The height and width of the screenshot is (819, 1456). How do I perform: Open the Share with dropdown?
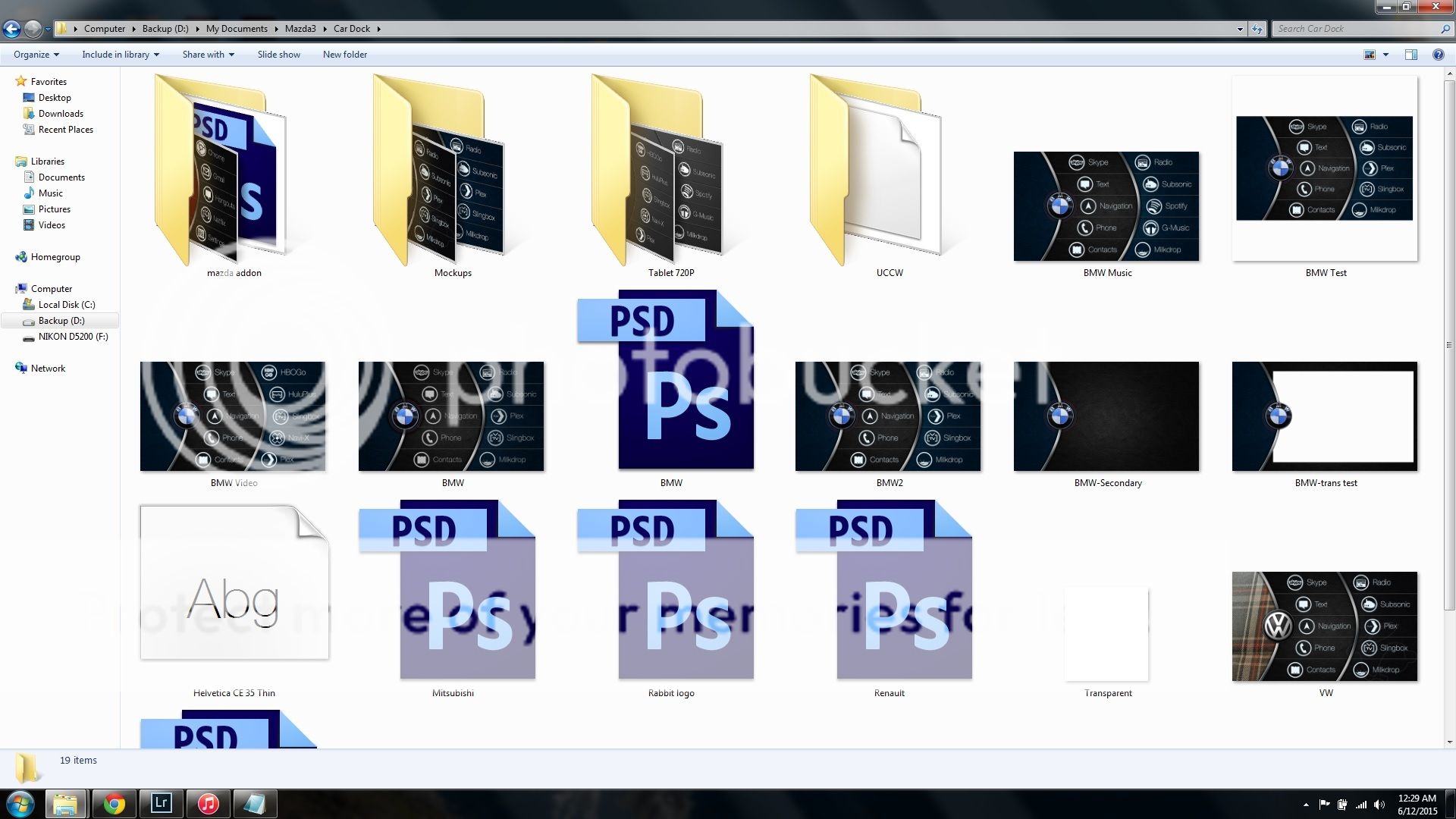(x=208, y=55)
